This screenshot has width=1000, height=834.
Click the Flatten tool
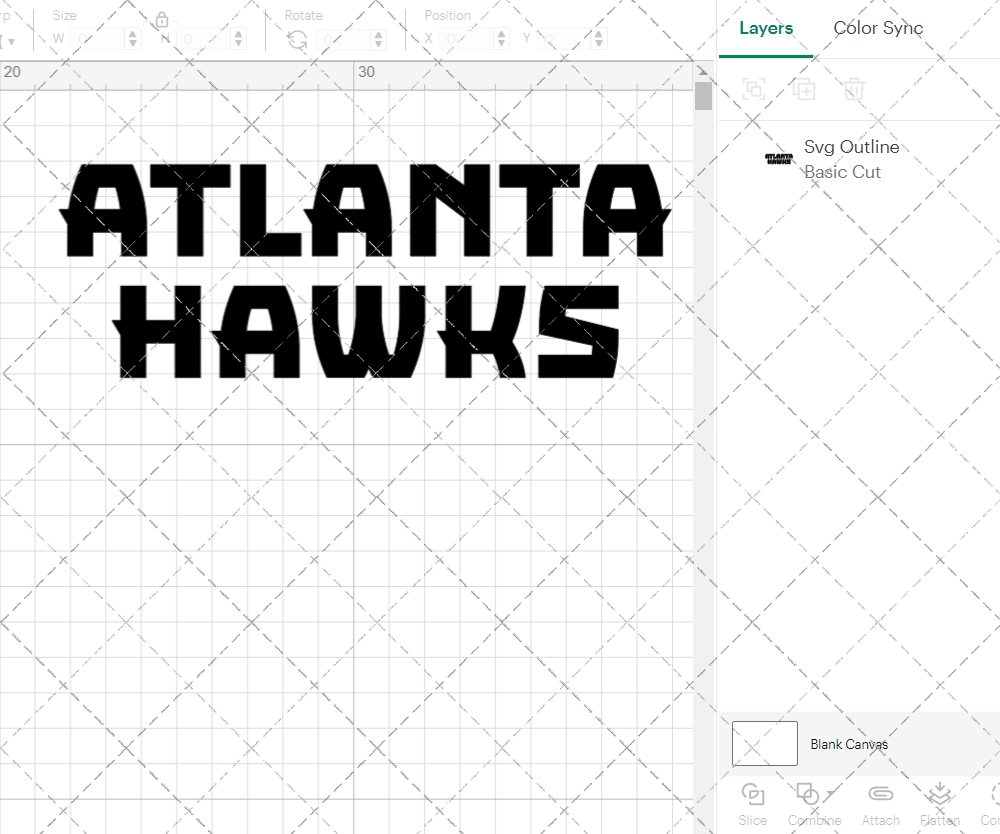(939, 804)
